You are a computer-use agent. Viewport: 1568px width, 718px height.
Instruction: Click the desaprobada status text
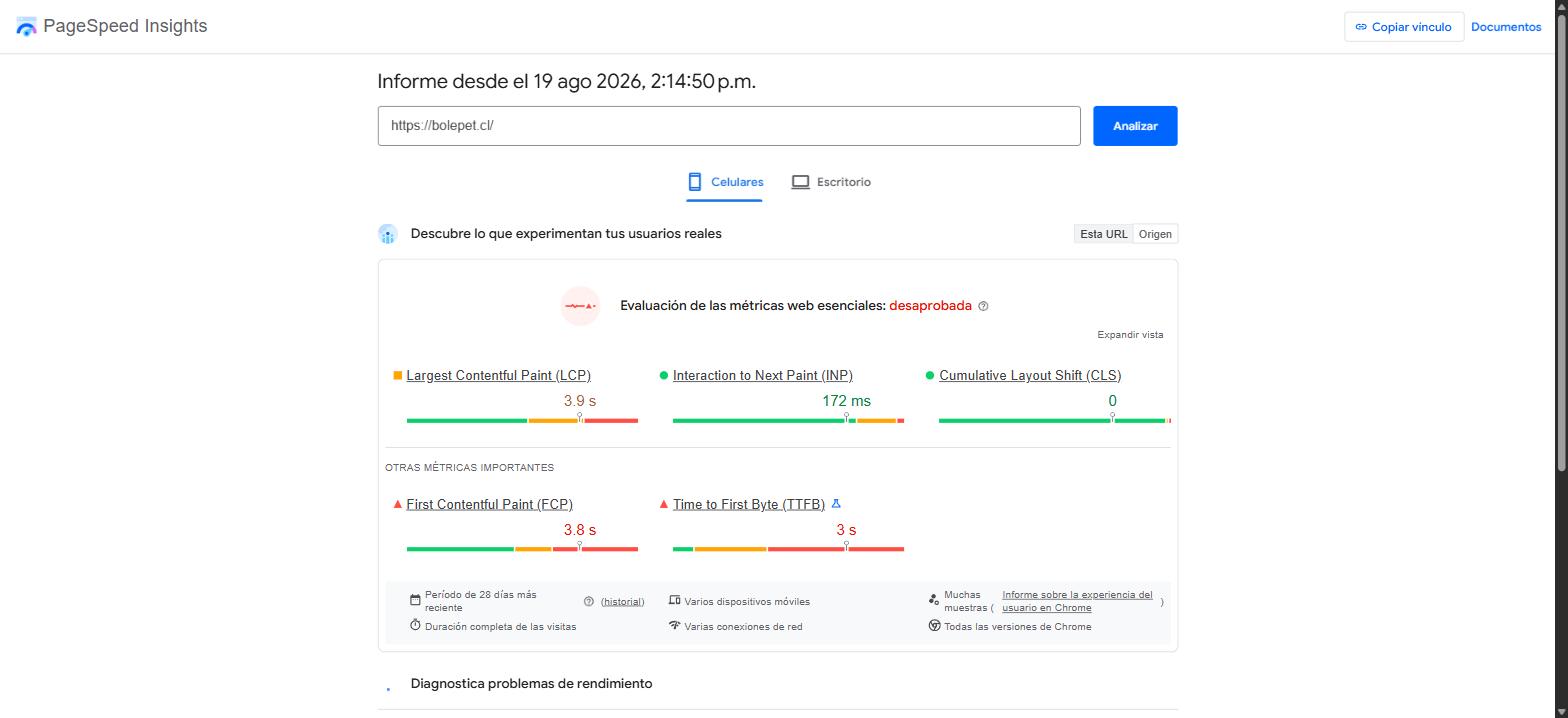[930, 306]
